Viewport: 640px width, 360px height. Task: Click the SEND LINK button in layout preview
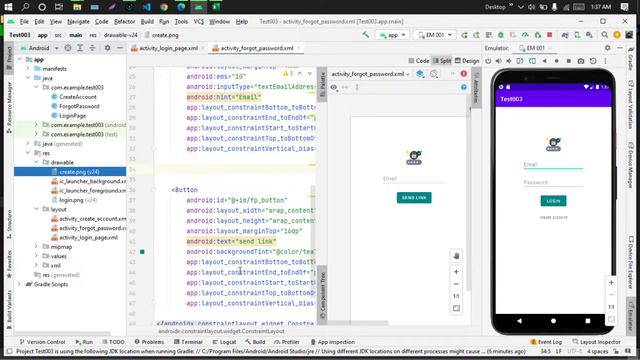click(414, 198)
